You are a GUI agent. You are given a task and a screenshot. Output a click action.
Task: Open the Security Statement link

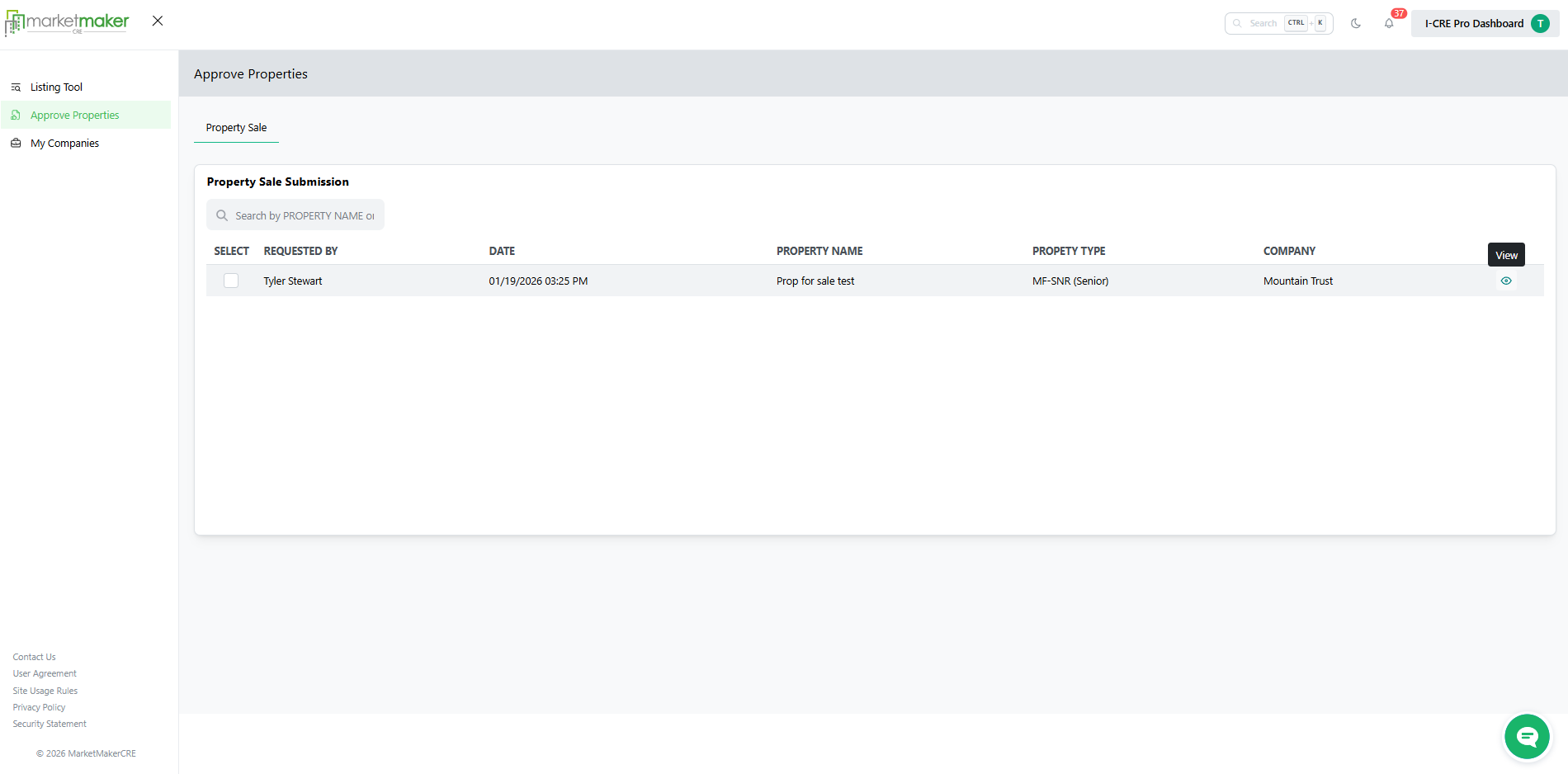click(x=50, y=724)
